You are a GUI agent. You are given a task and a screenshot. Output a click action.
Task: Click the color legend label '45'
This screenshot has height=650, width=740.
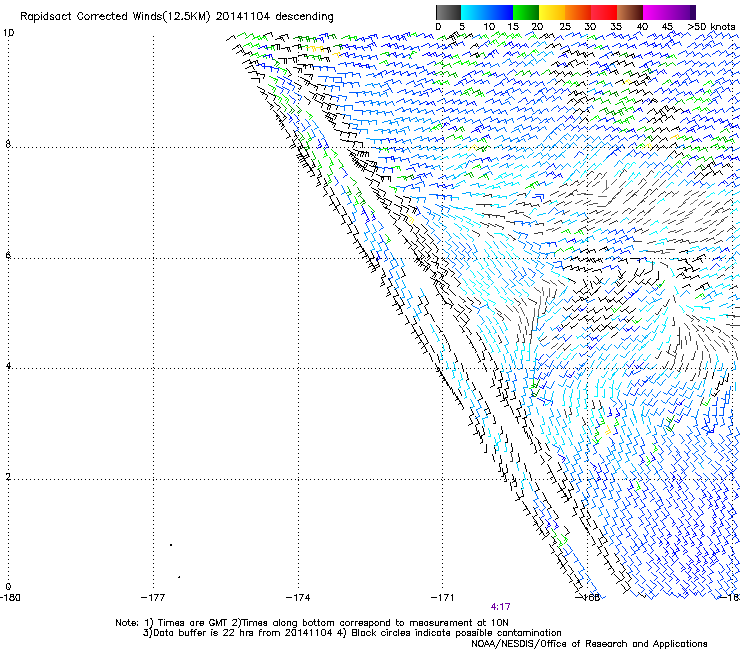[x=667, y=27]
